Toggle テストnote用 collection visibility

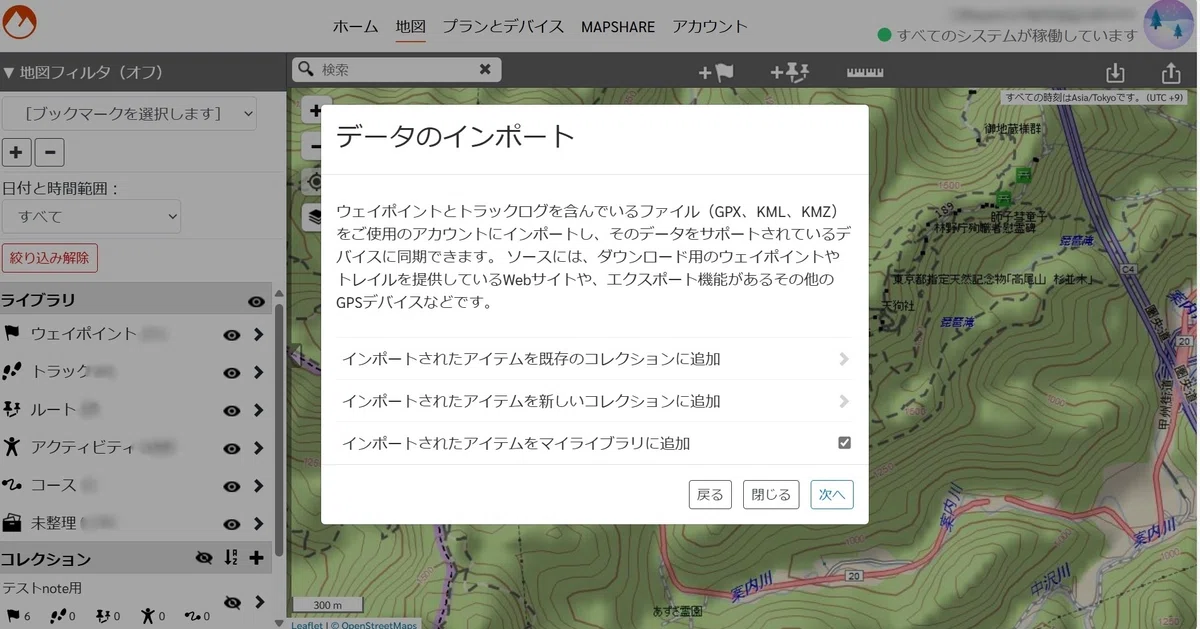point(233,602)
